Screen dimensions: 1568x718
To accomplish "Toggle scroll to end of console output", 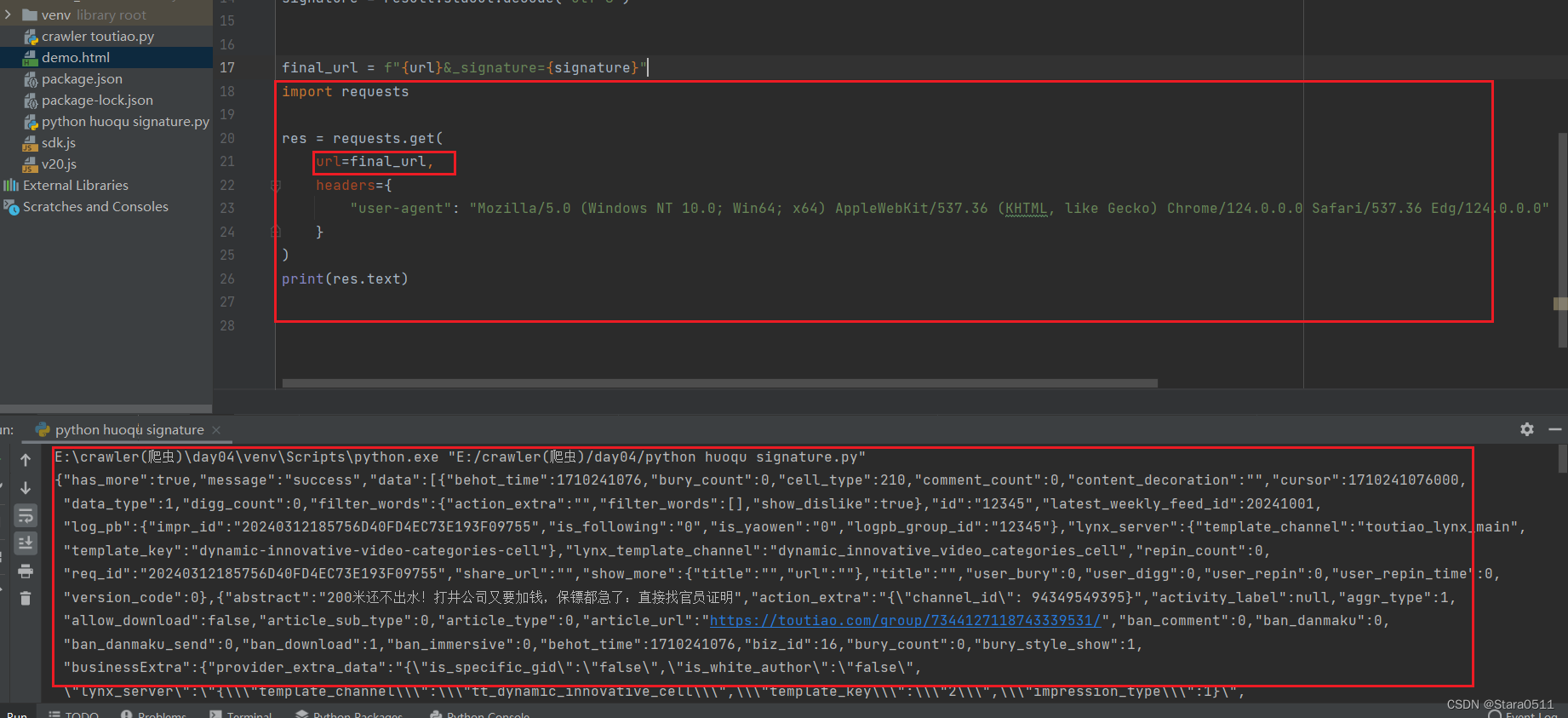I will point(26,543).
